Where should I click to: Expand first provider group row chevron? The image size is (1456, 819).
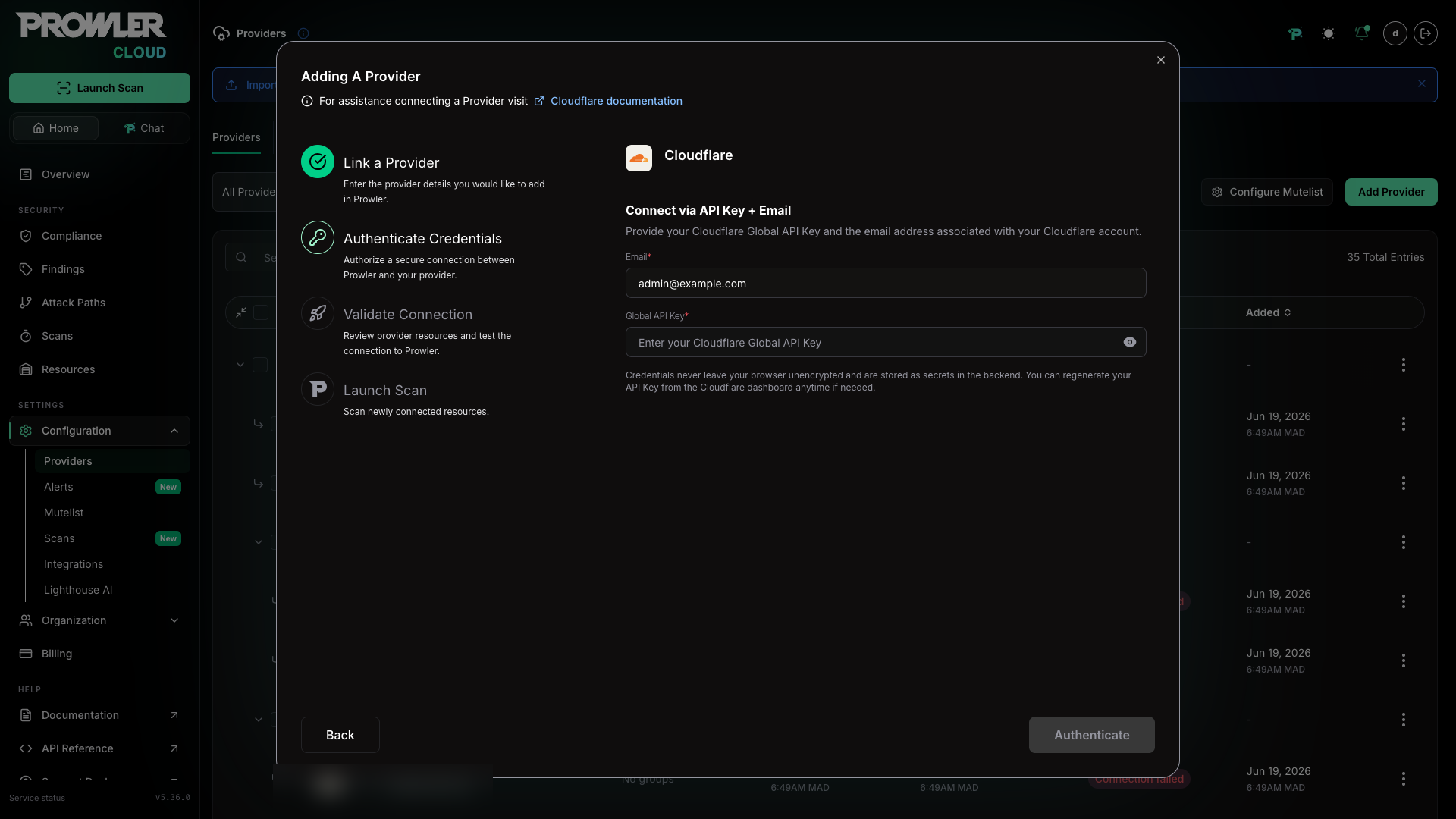coord(240,365)
